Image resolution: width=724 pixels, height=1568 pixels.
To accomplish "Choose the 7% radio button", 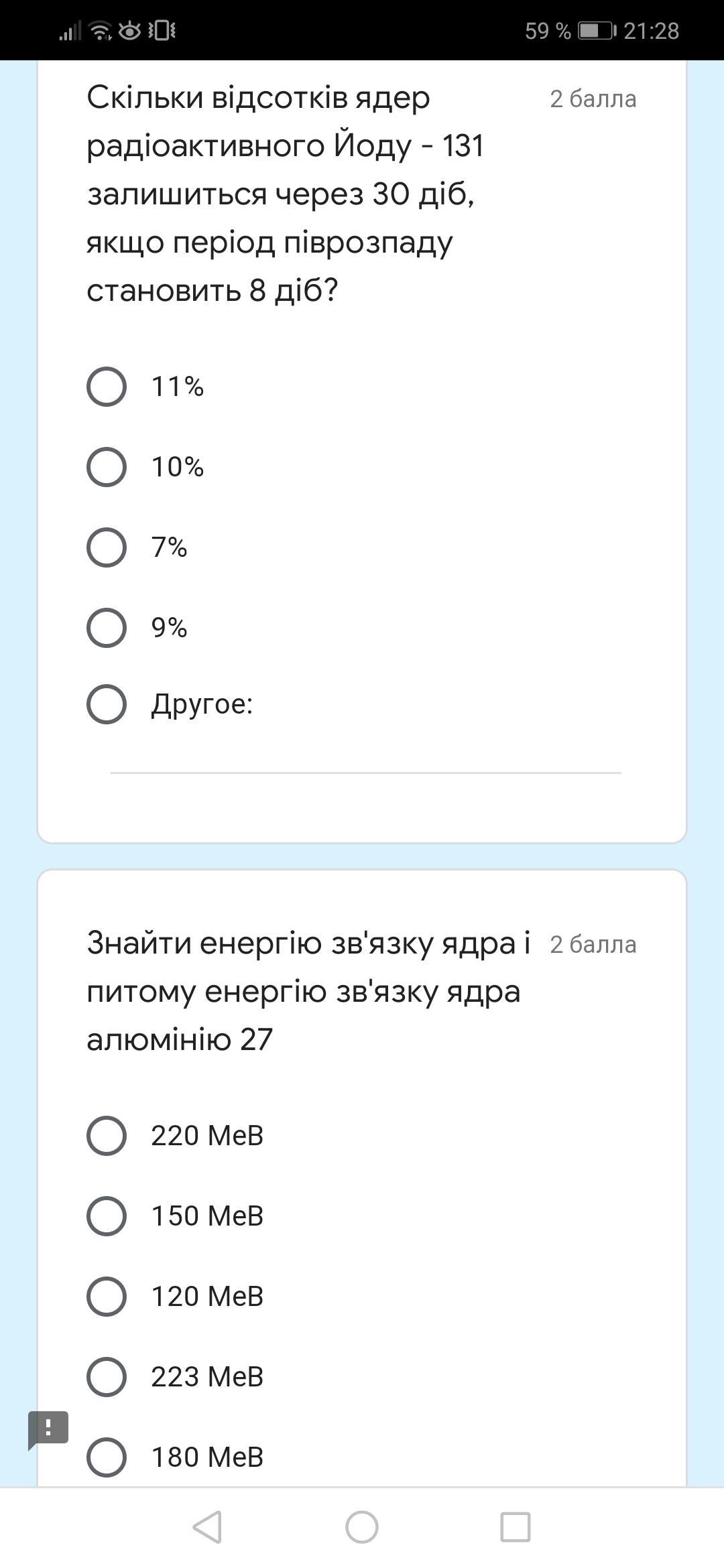I will tap(107, 547).
